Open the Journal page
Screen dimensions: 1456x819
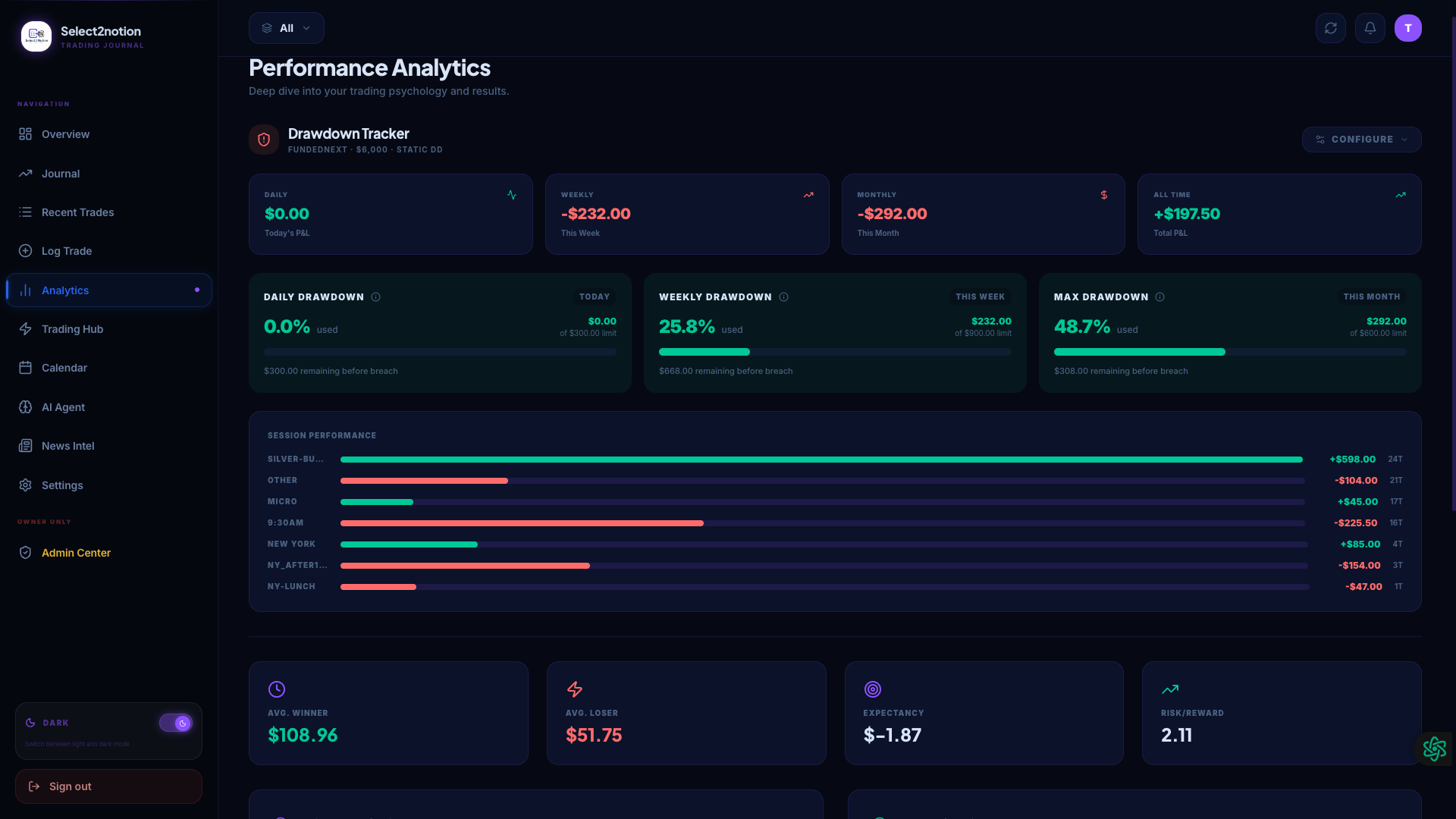pyautogui.click(x=108, y=174)
